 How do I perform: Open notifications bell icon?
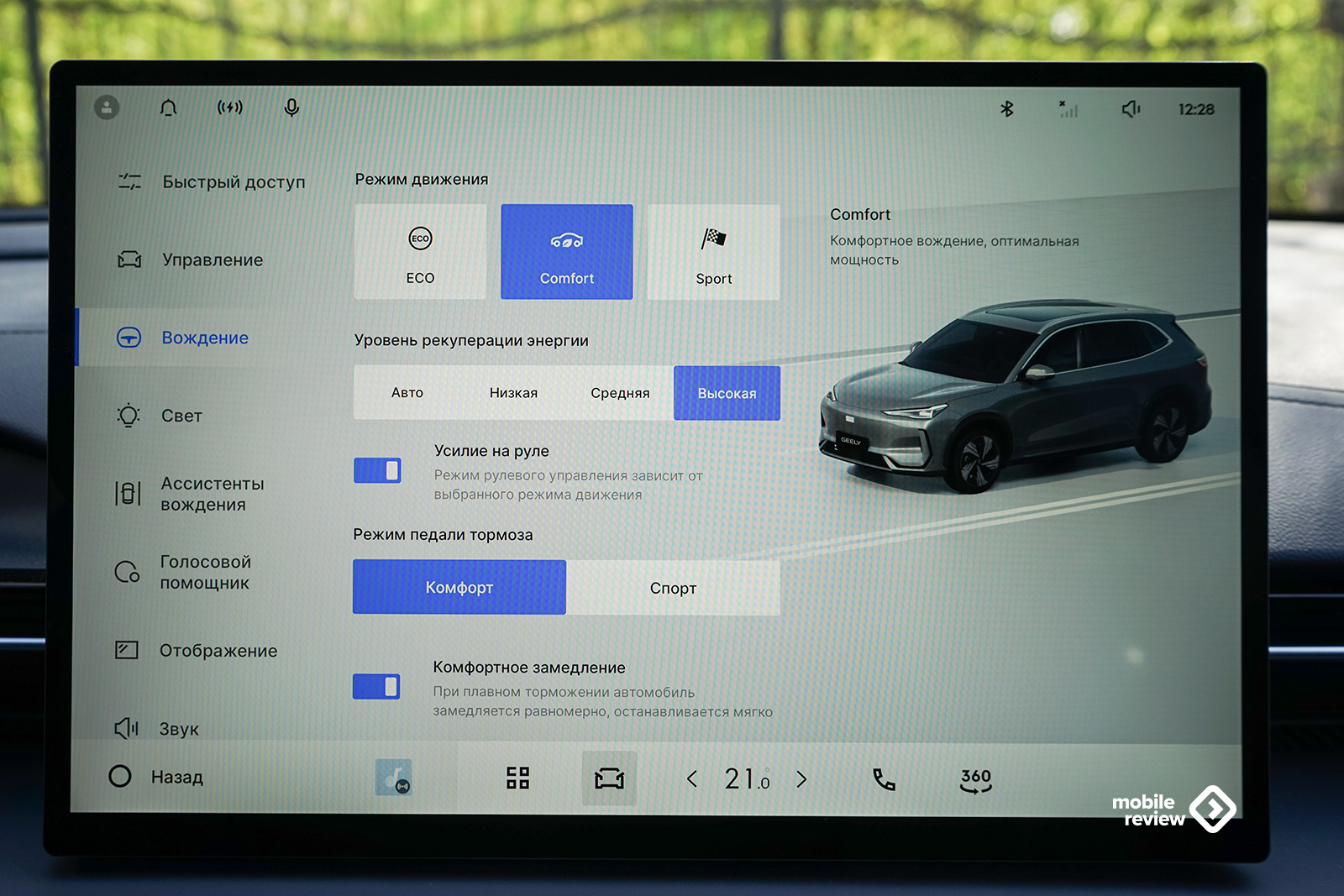pos(168,107)
